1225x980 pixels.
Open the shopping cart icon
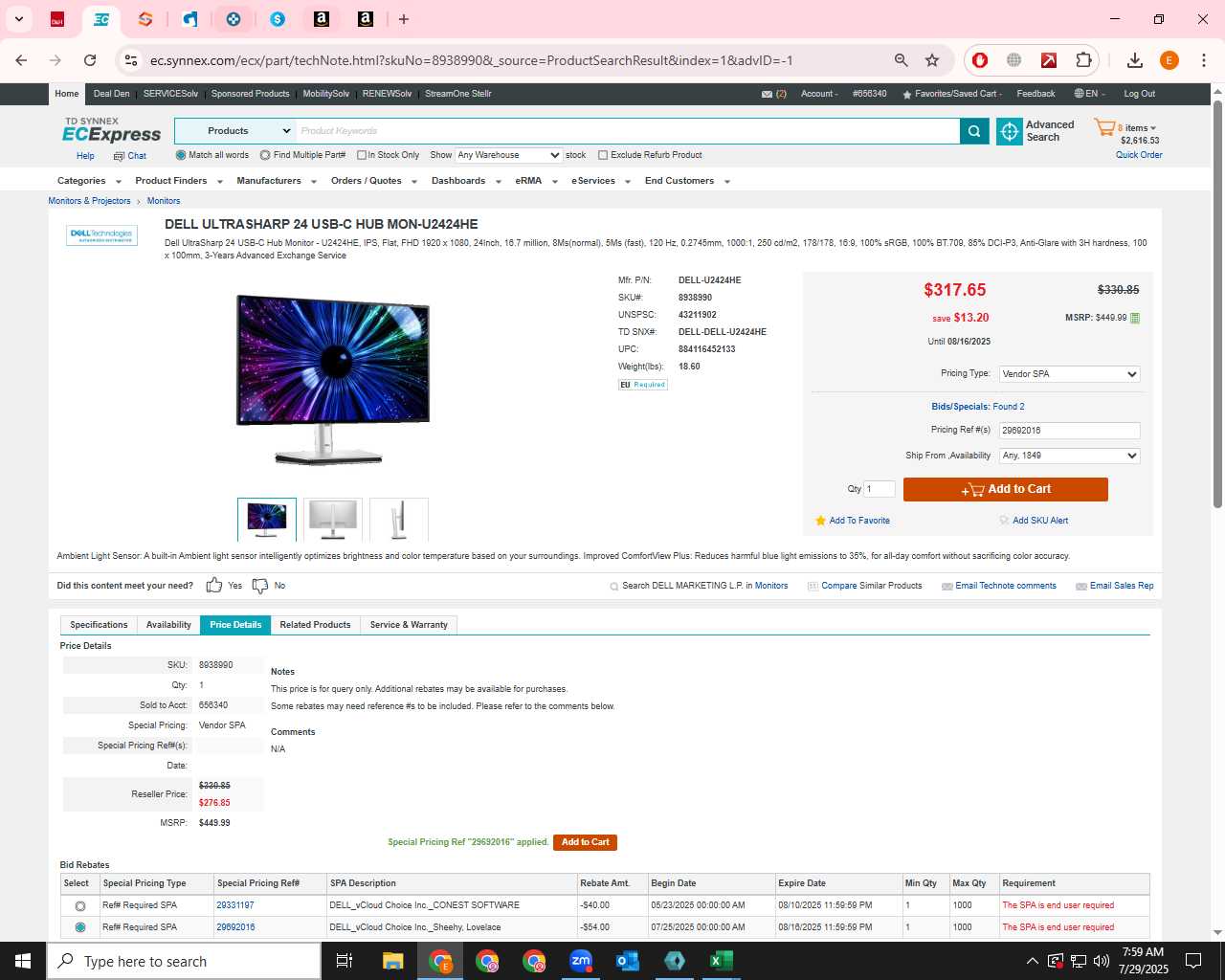pos(1105,127)
